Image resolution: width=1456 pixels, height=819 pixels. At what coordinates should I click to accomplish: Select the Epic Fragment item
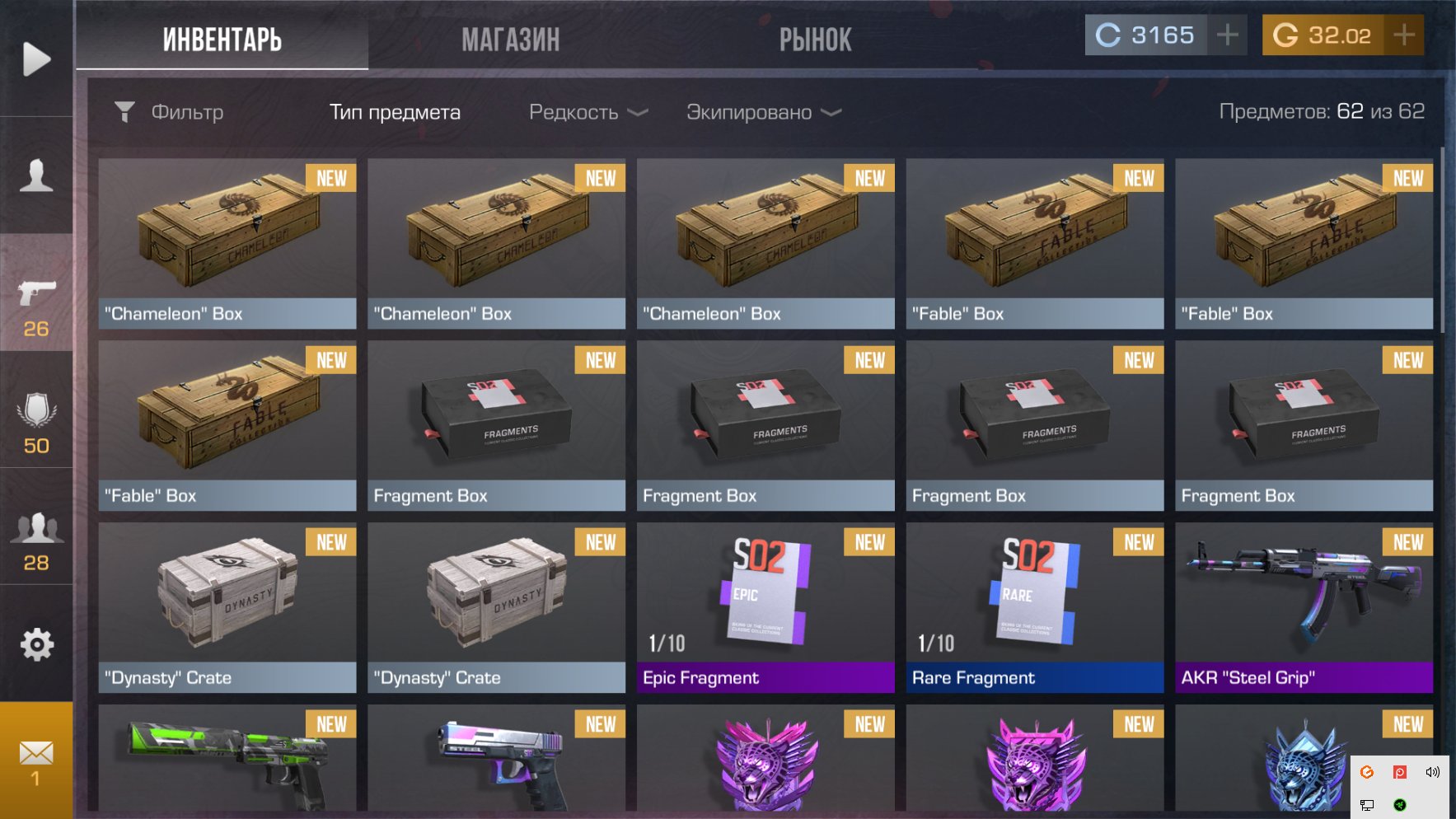click(765, 608)
